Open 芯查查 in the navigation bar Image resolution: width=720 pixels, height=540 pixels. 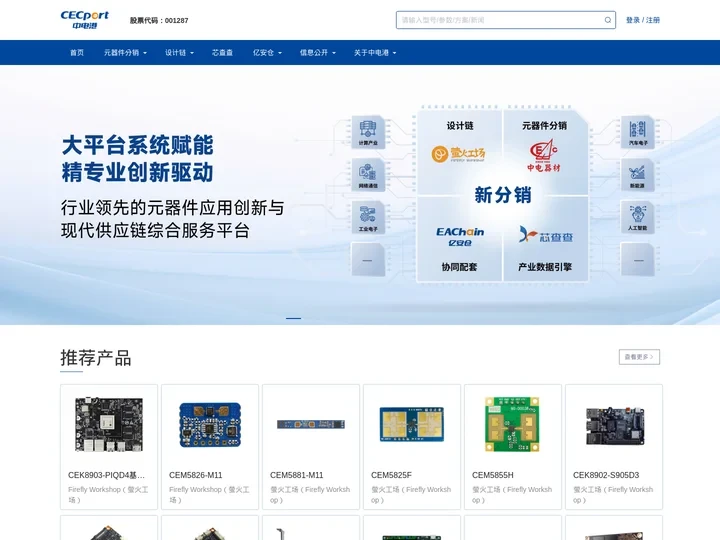click(x=222, y=53)
